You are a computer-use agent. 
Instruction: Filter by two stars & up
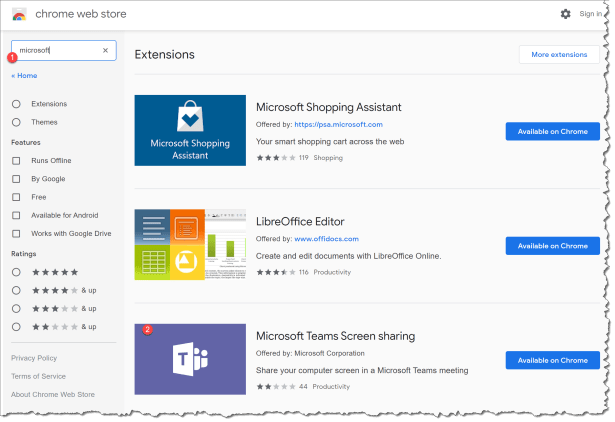(16, 327)
